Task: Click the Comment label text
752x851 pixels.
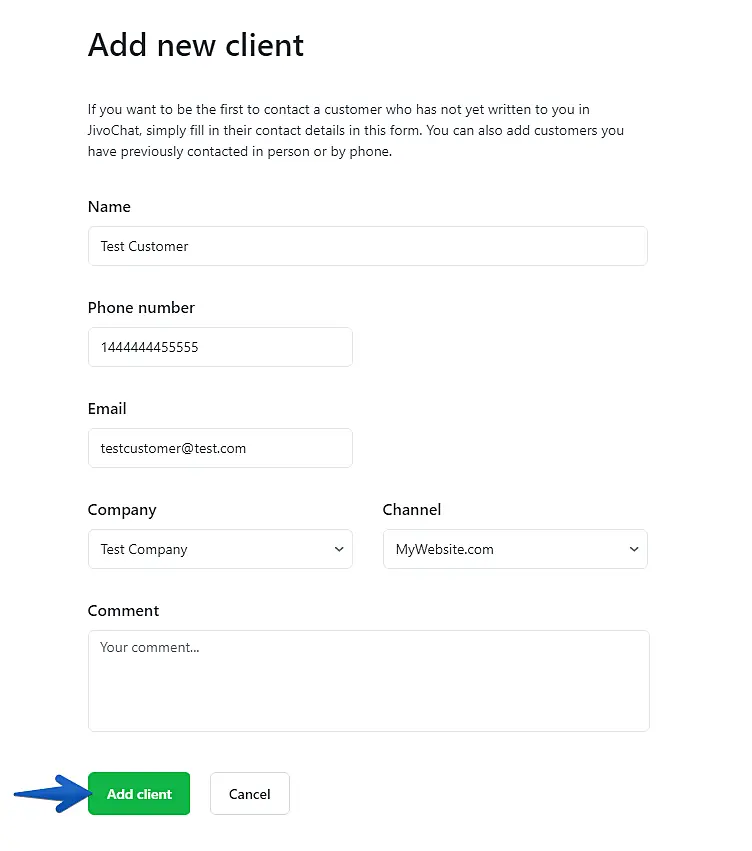Action: [123, 611]
